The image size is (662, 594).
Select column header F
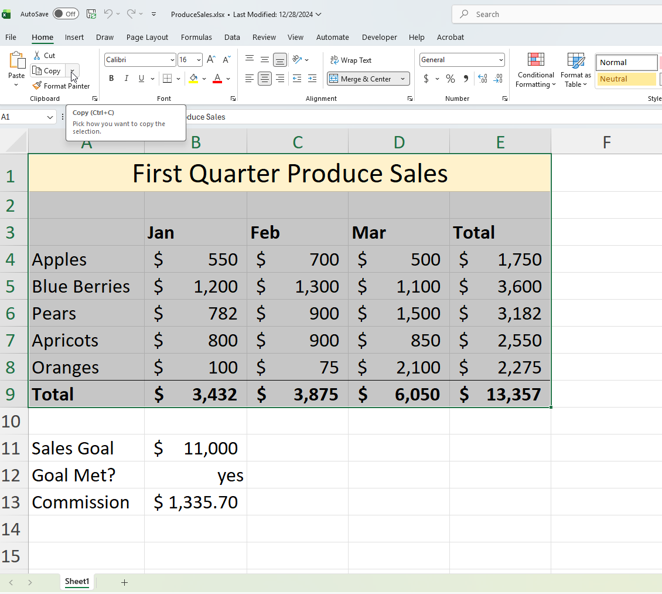pyautogui.click(x=606, y=142)
